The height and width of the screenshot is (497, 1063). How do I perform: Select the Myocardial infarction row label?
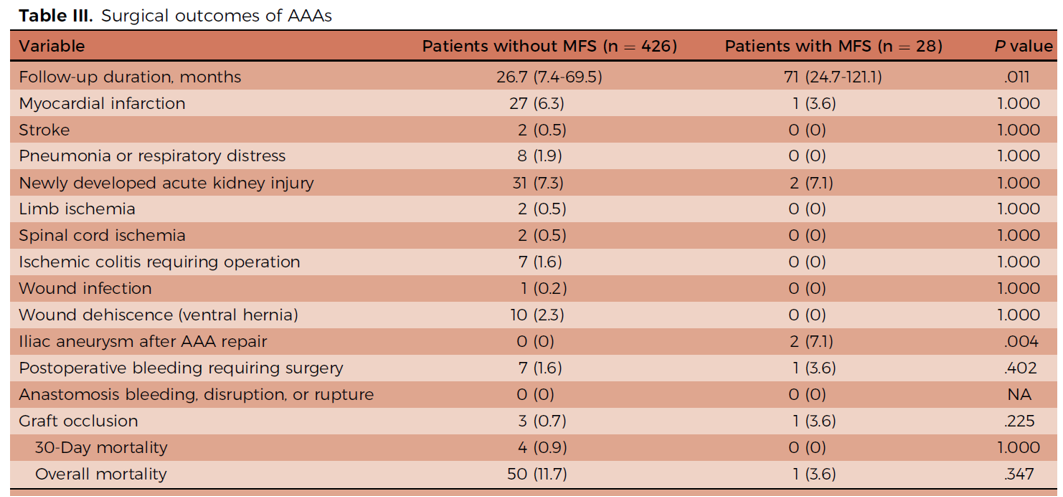(102, 103)
